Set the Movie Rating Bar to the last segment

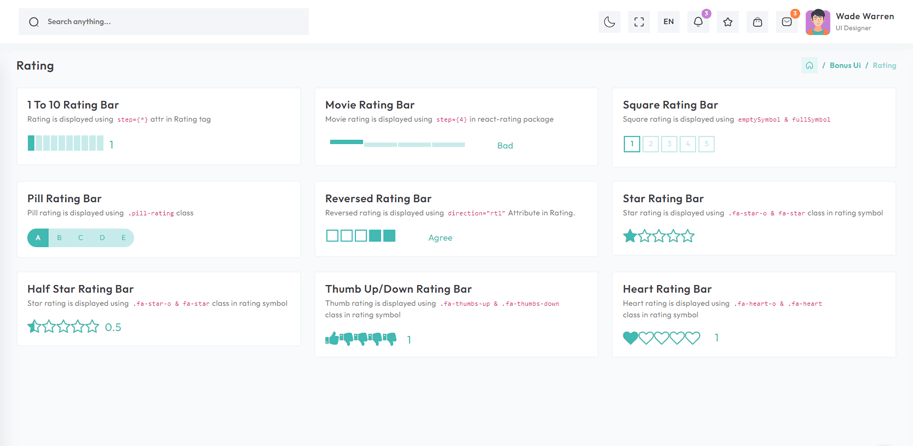click(x=448, y=144)
